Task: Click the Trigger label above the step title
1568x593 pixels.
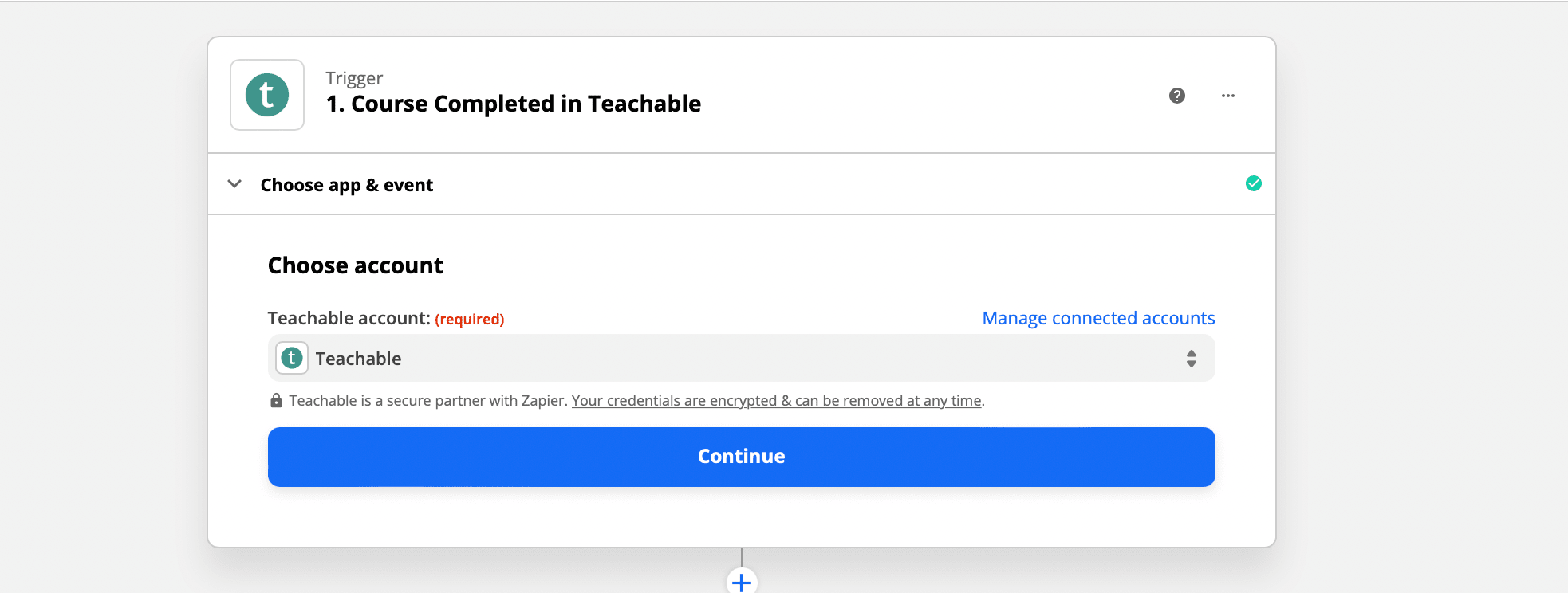Action: pos(354,78)
